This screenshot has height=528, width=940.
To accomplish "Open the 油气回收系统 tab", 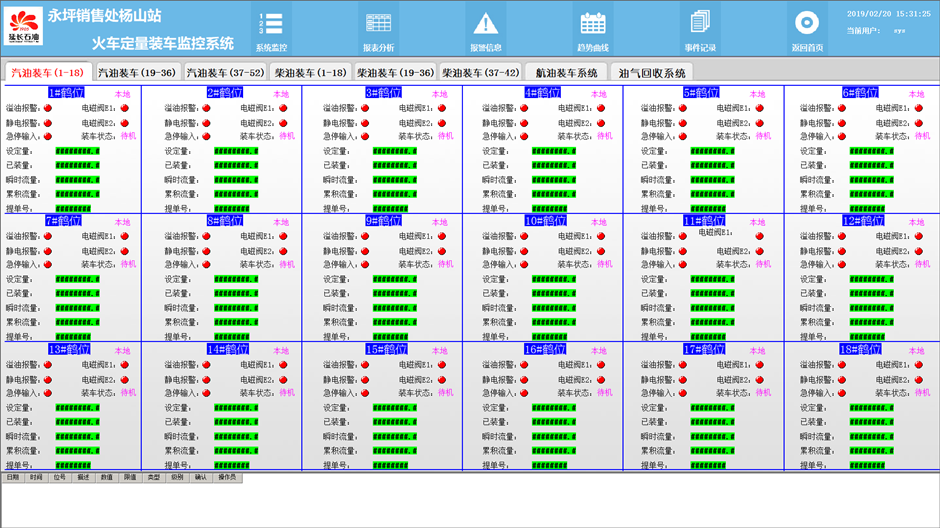I will coord(652,73).
